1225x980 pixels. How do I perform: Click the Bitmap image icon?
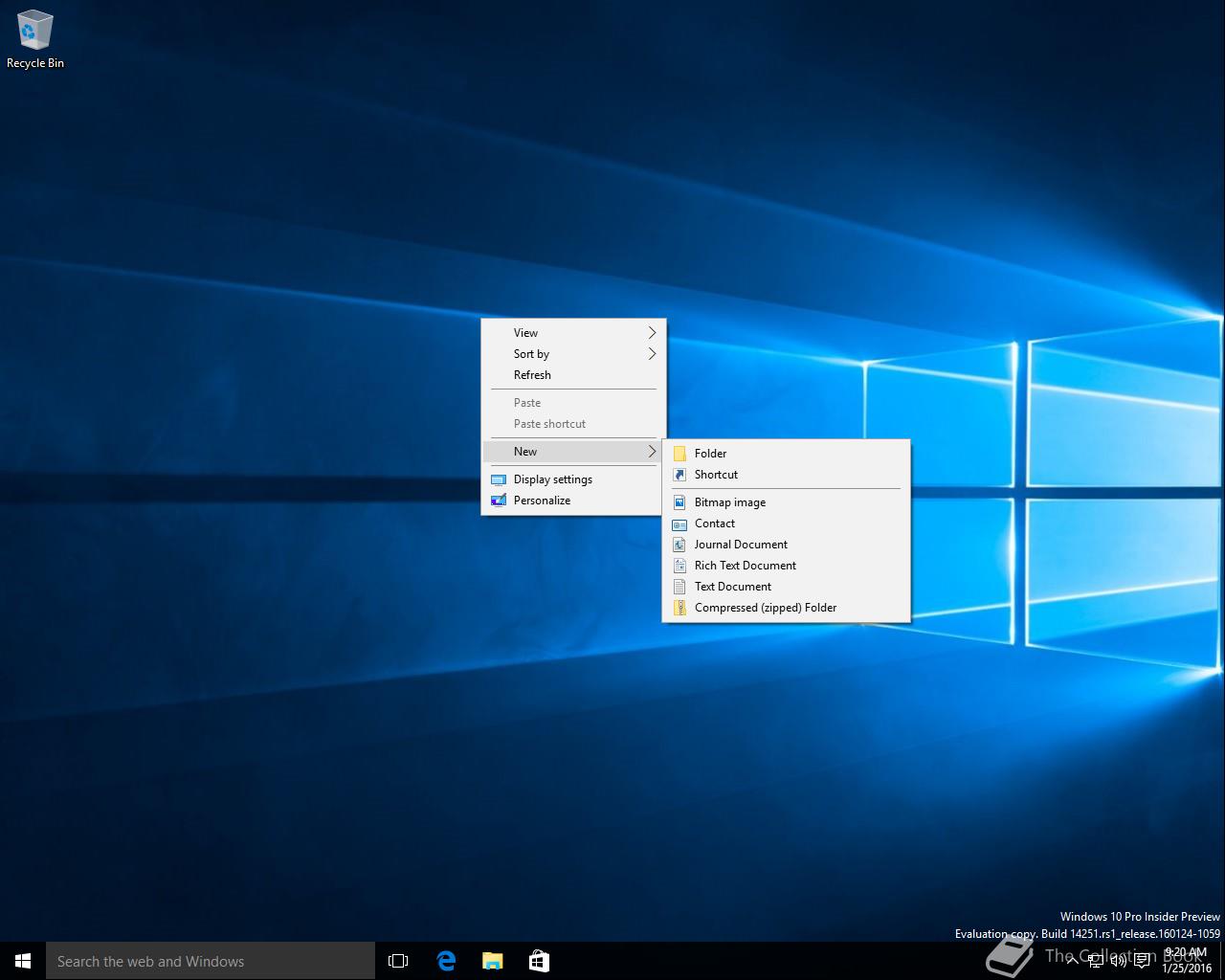tap(679, 502)
